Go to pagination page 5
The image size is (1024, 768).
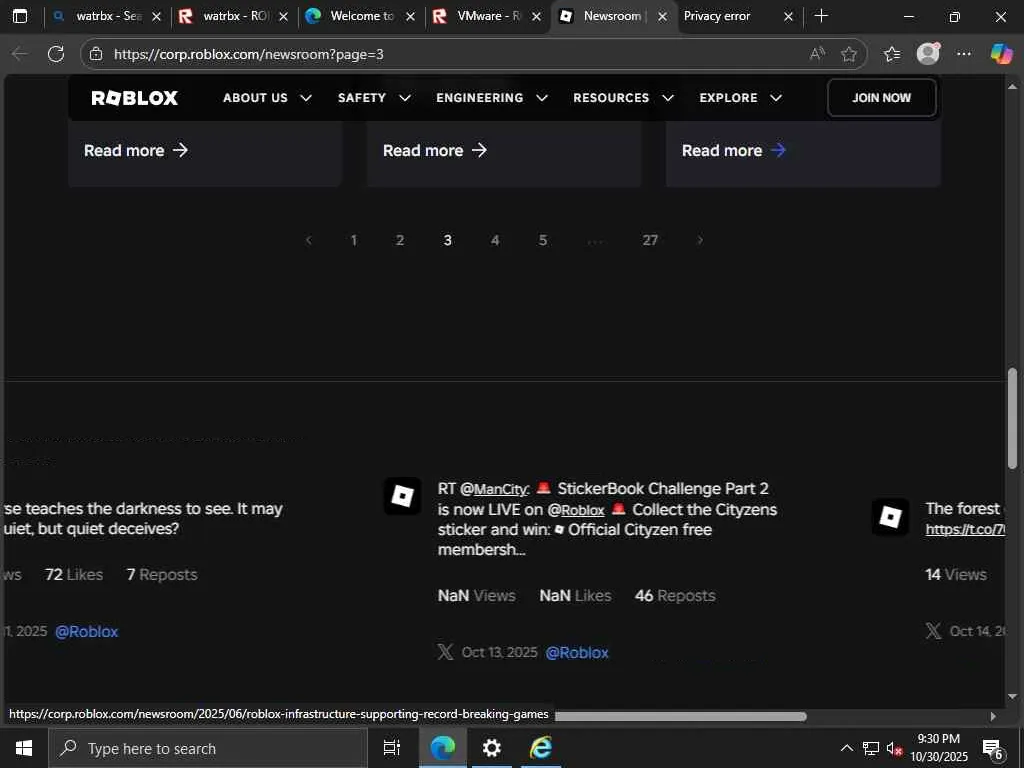[x=543, y=240]
